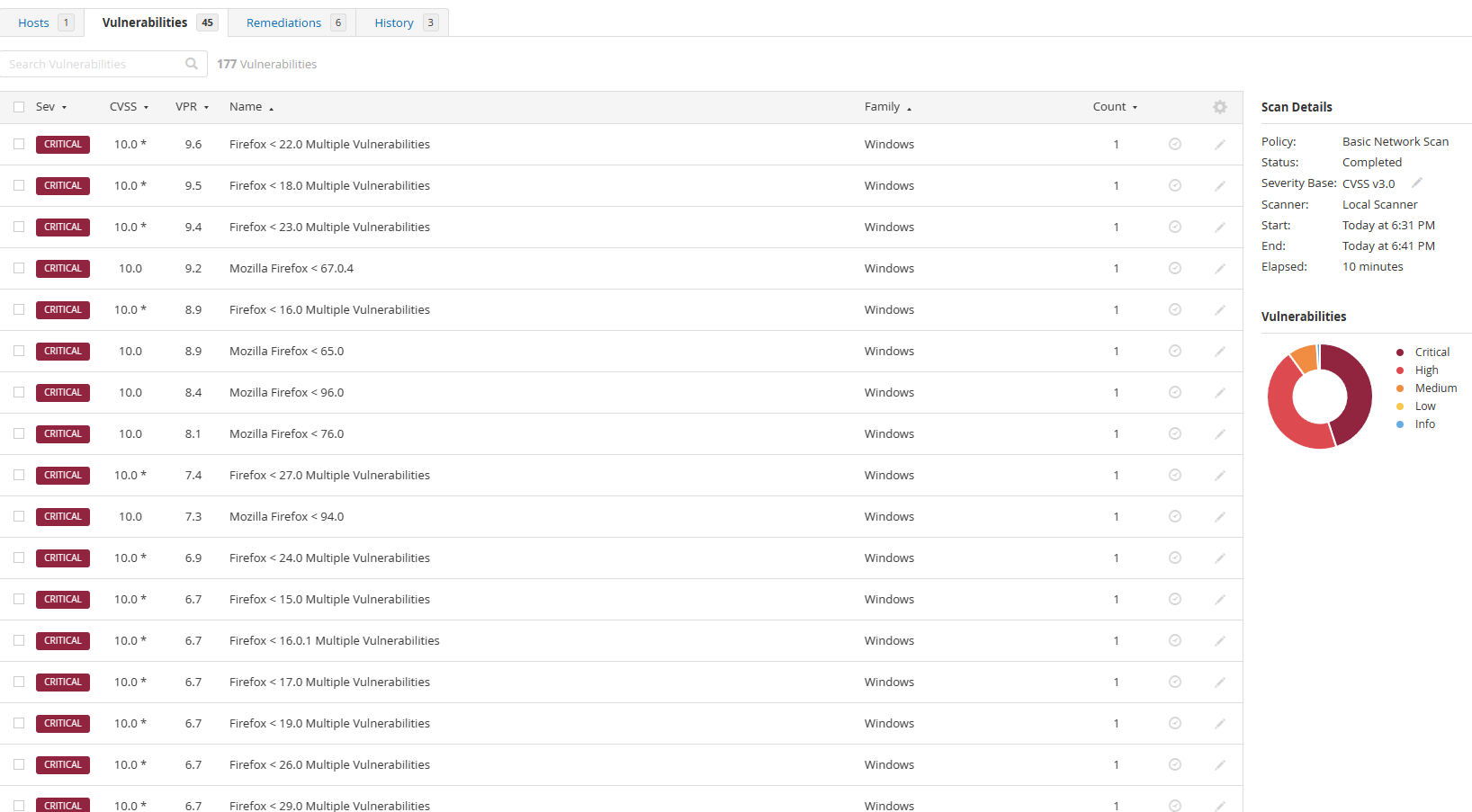This screenshot has width=1472, height=812.
Task: Modify pencil icon for Firefox < 24.0 row
Action: pyautogui.click(x=1220, y=558)
